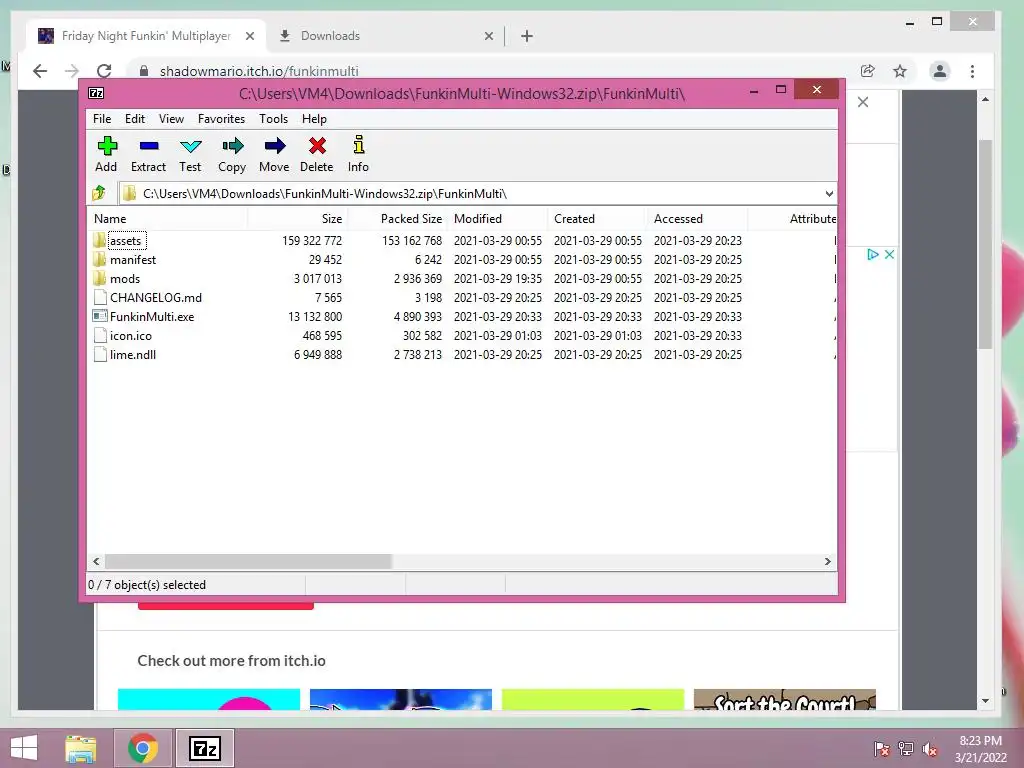This screenshot has height=768, width=1024.
Task: Expand the 7-Zip path dropdown arrow
Action: [x=829, y=193]
